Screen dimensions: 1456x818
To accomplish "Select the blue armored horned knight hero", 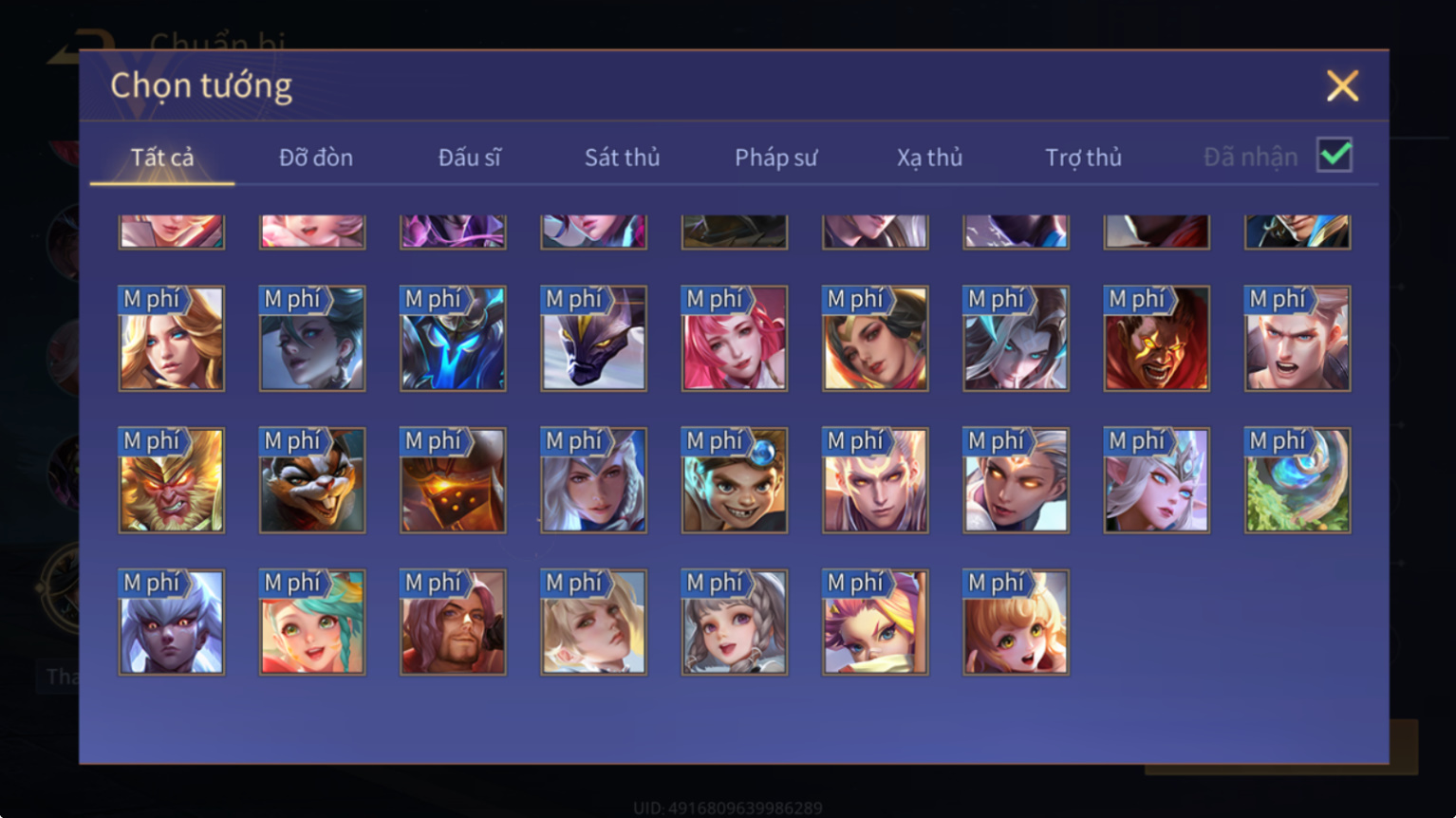I will click(453, 339).
